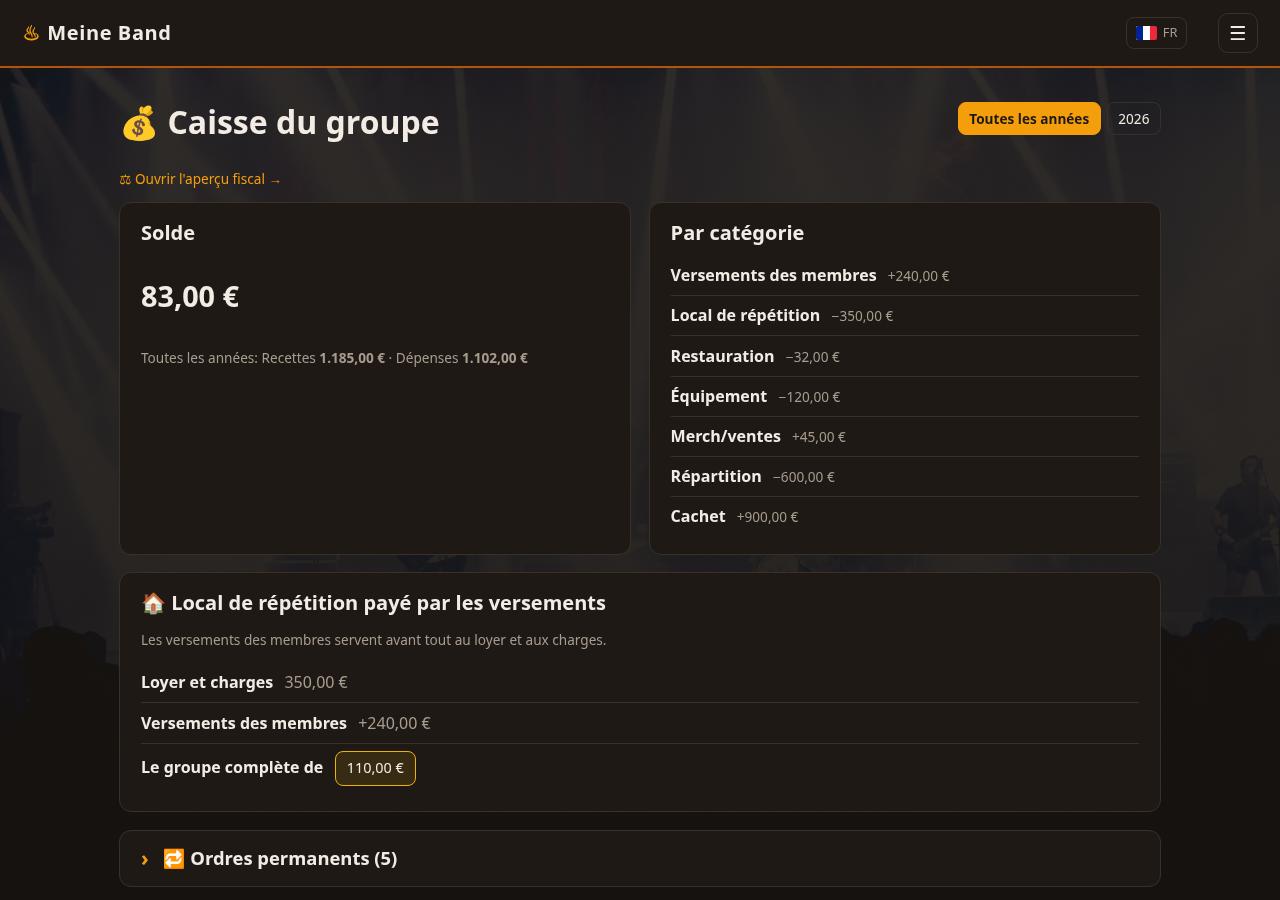Click the repeat icon beside Ordres permanents
Screen dimensions: 1280x900
tap(174, 859)
